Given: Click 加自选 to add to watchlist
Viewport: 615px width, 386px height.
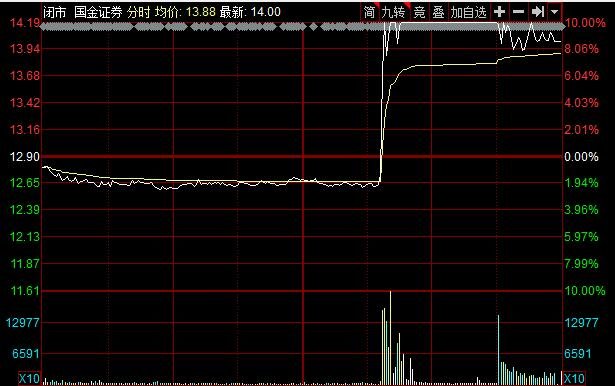Looking at the screenshot, I should 468,12.
